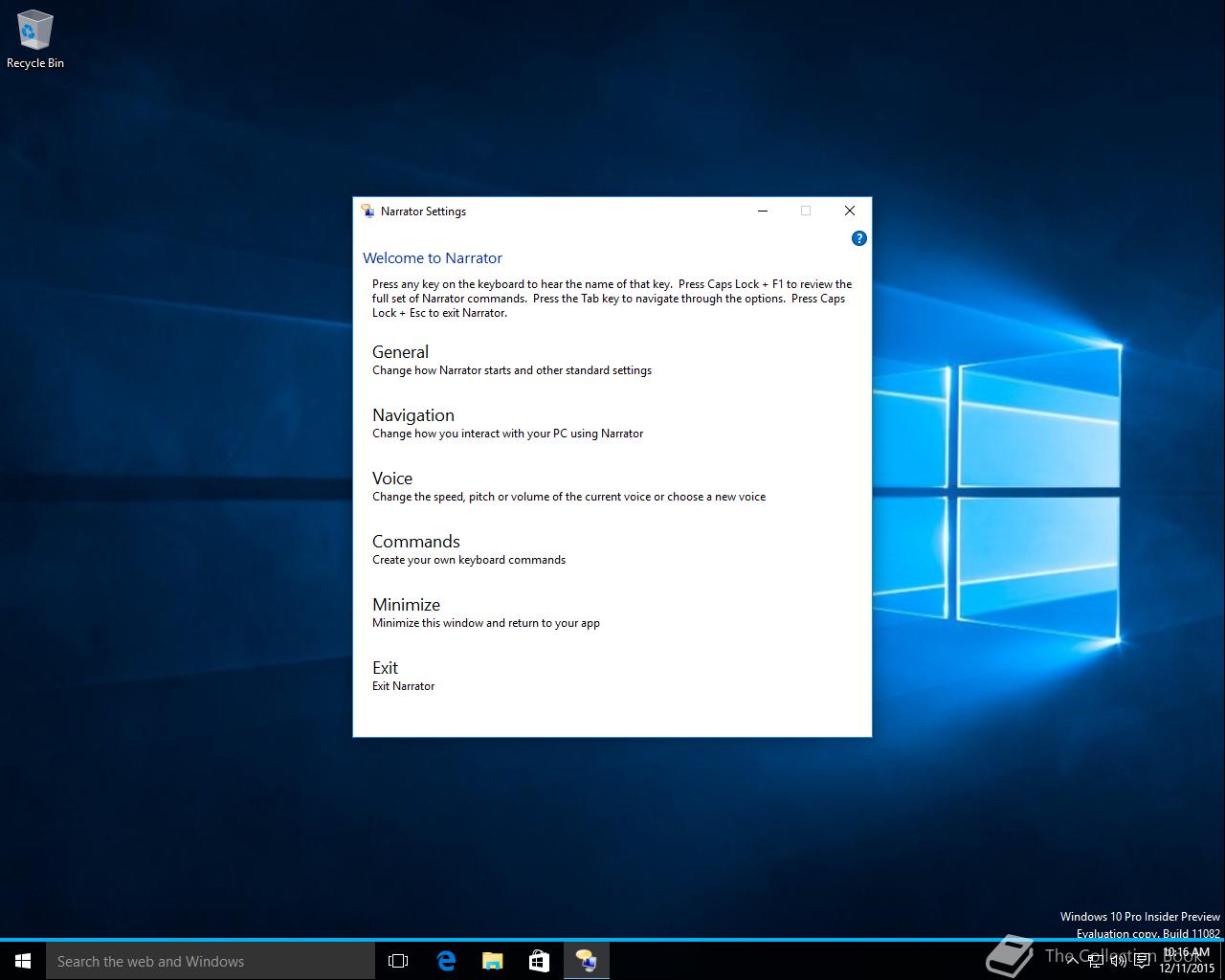Click the network icon in system tray
Viewport: 1225px width, 980px height.
click(x=1095, y=961)
